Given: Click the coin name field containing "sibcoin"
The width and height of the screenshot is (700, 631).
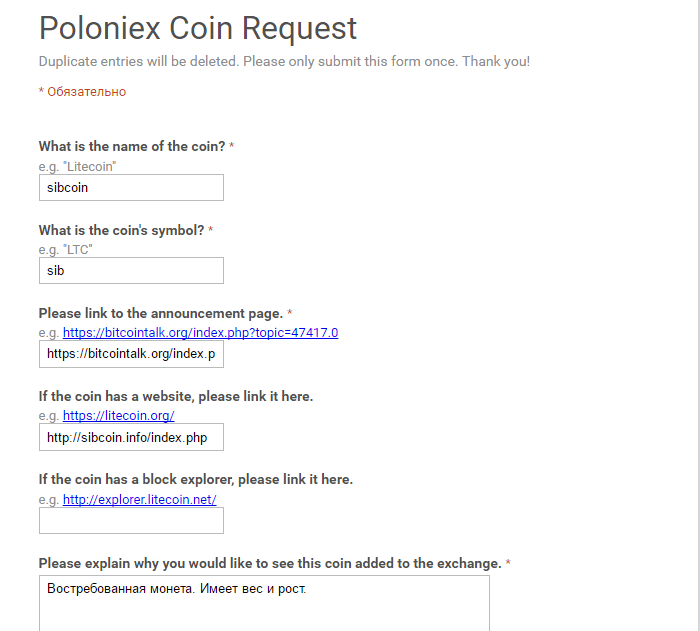Looking at the screenshot, I should [x=131, y=187].
